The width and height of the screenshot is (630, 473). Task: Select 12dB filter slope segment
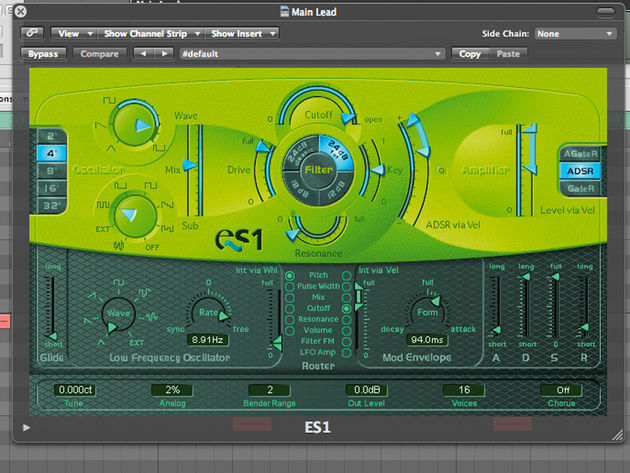[337, 189]
